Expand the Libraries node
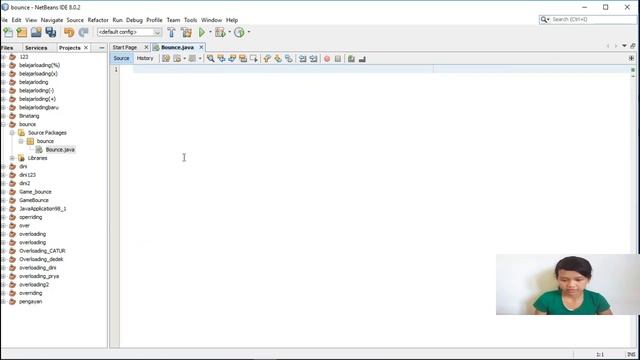This screenshot has width=640, height=360. (12, 158)
